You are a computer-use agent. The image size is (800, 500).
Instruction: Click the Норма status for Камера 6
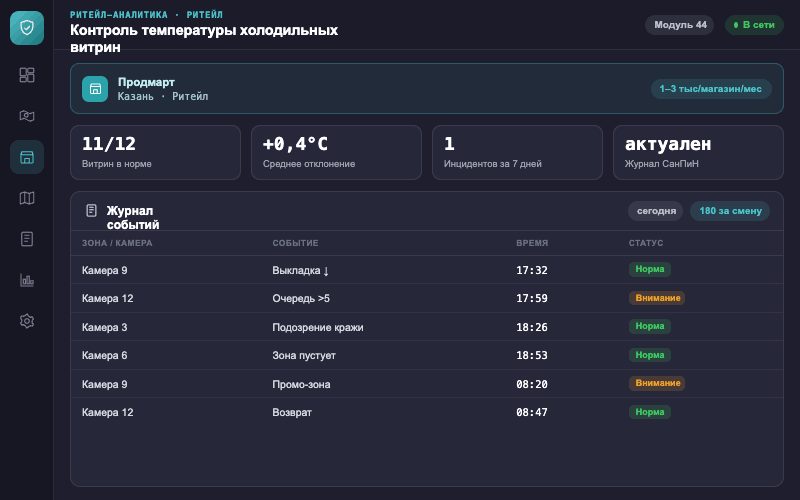coord(649,355)
